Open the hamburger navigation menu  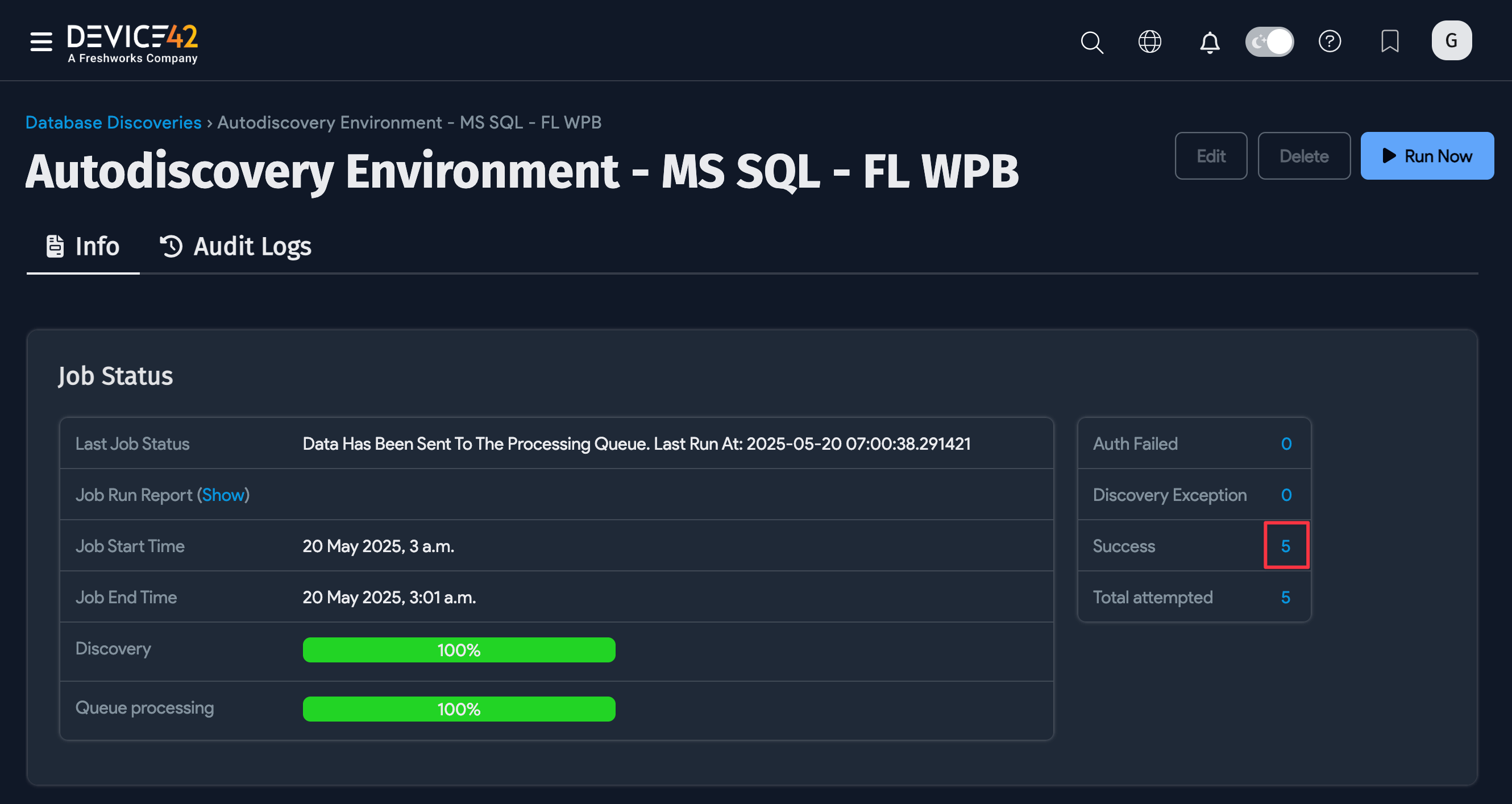click(x=41, y=42)
